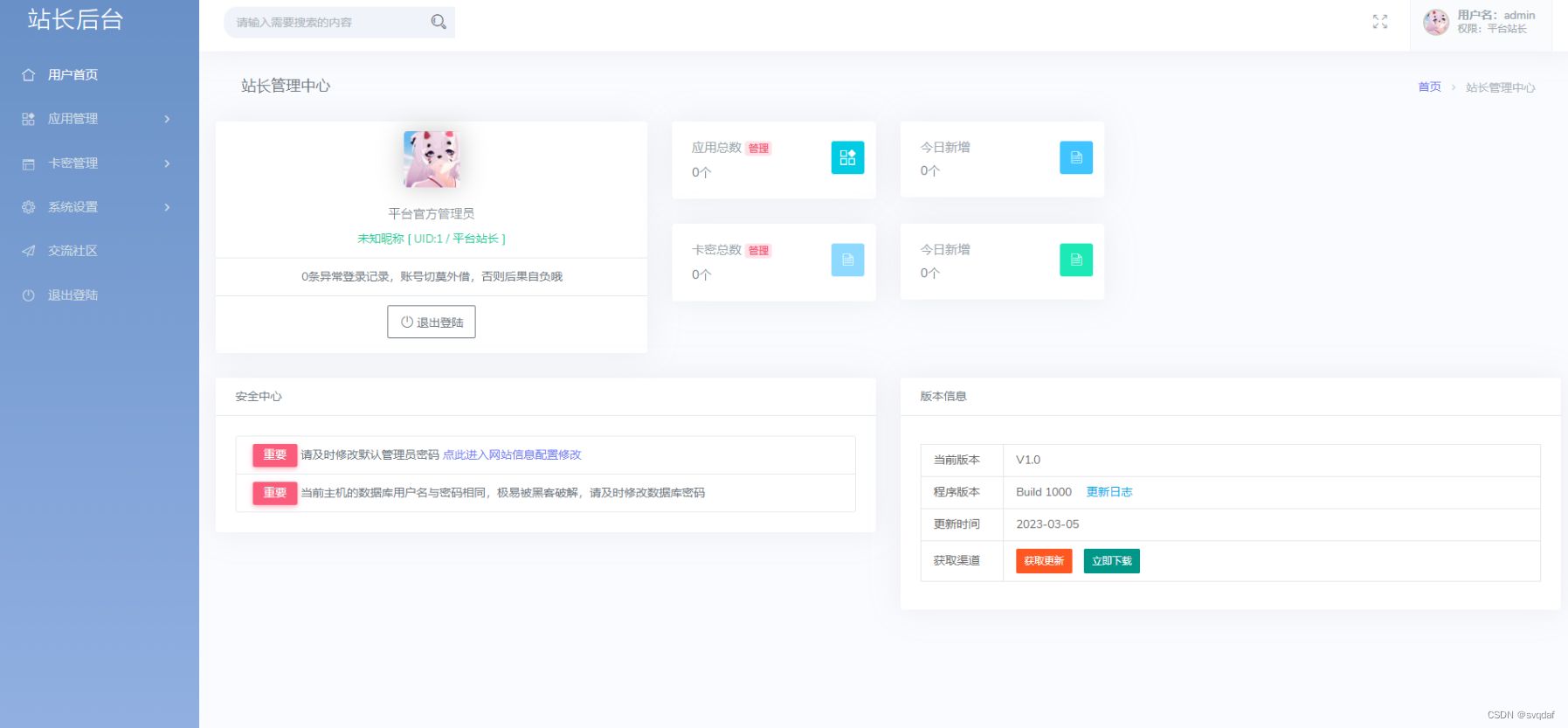Image resolution: width=1568 pixels, height=728 pixels.
Task: Click the orange 获取更新 button
Action: coord(1044,561)
